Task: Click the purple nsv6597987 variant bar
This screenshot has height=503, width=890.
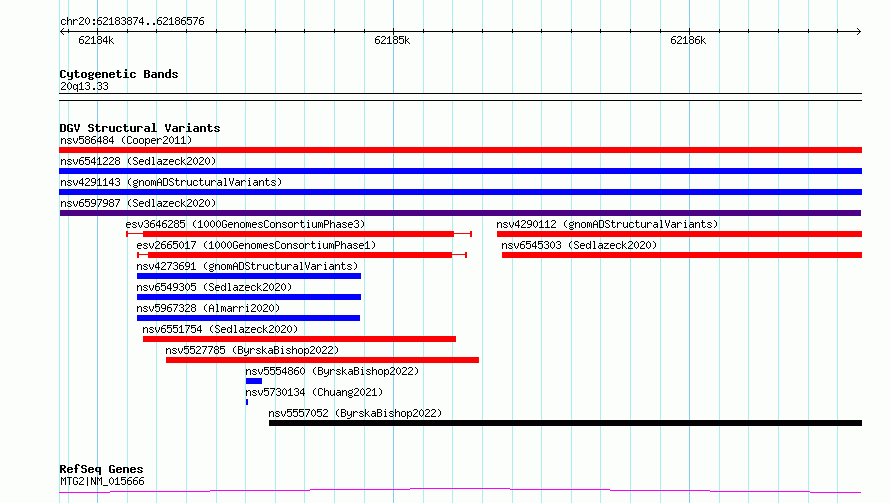Action: click(460, 213)
